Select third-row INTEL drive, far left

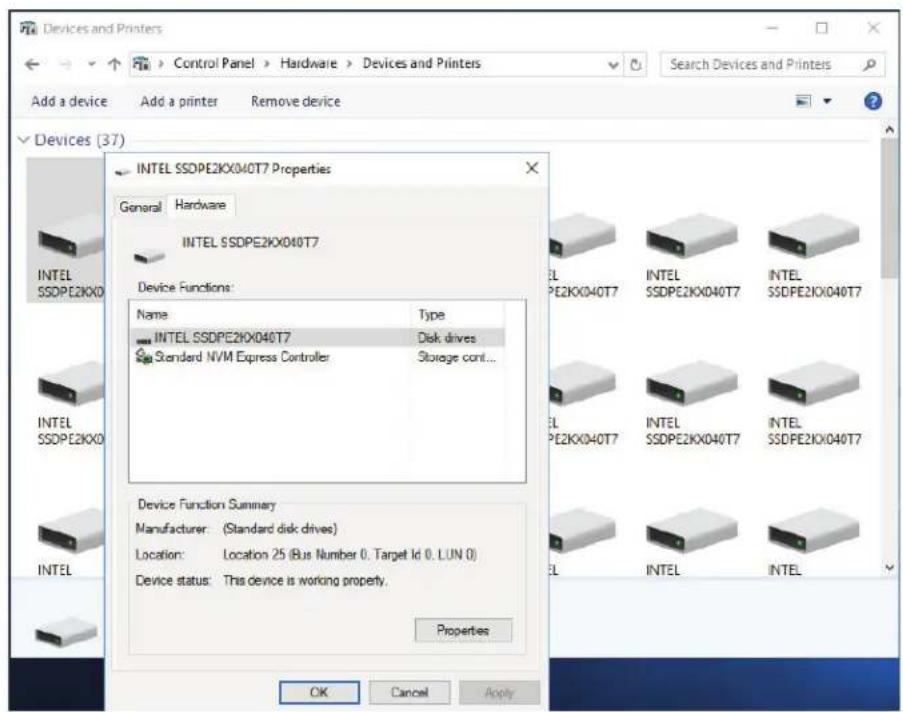pos(69,541)
